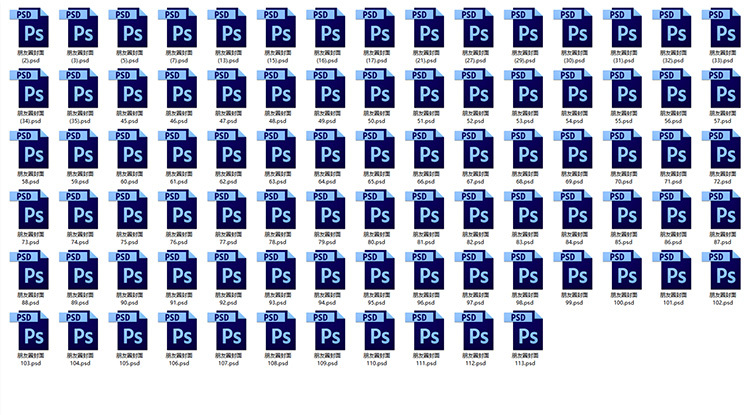Select the PSD icon above 62.psd

pos(227,149)
